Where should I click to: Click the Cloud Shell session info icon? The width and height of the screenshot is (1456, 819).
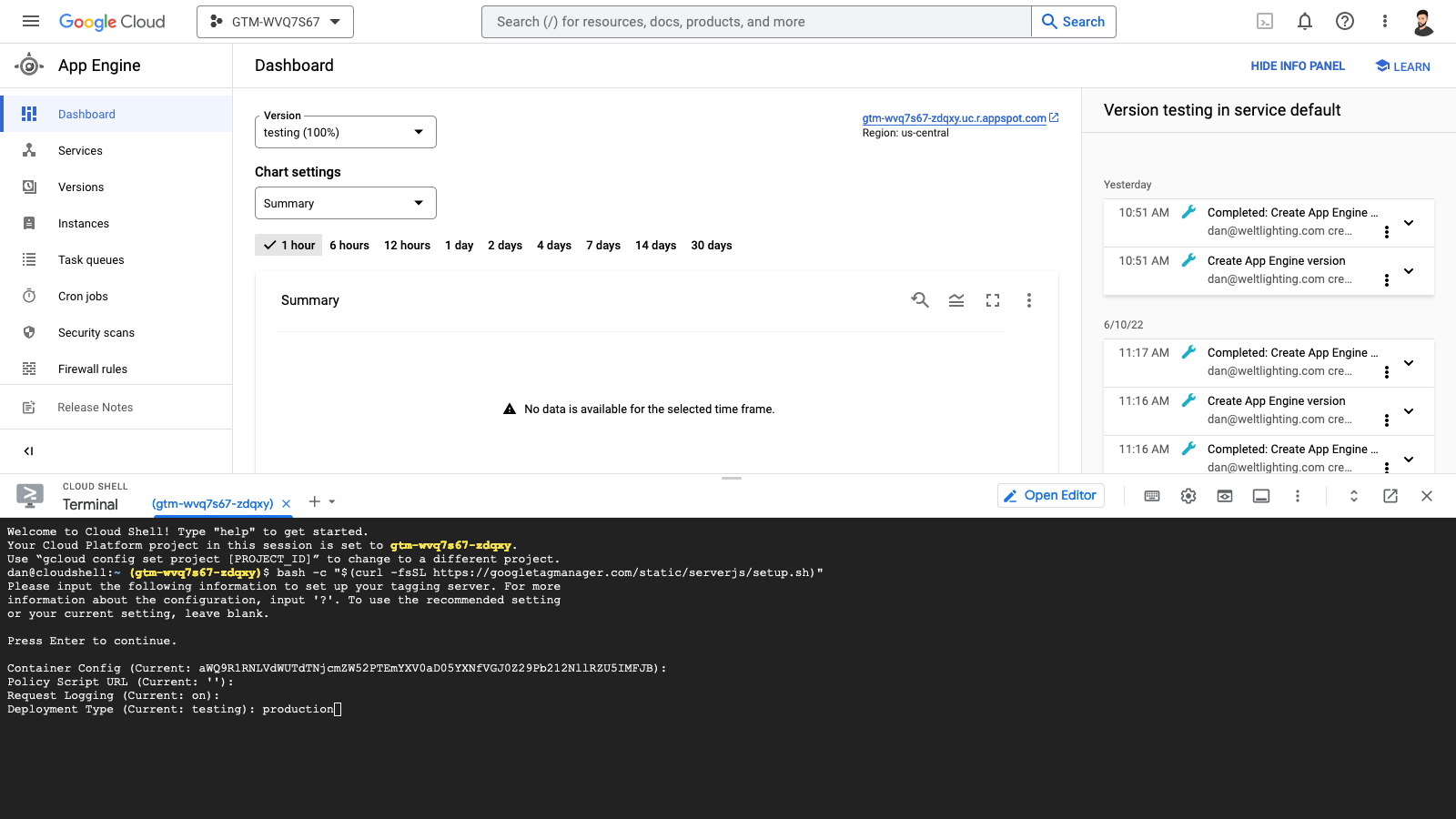pyautogui.click(x=1261, y=496)
